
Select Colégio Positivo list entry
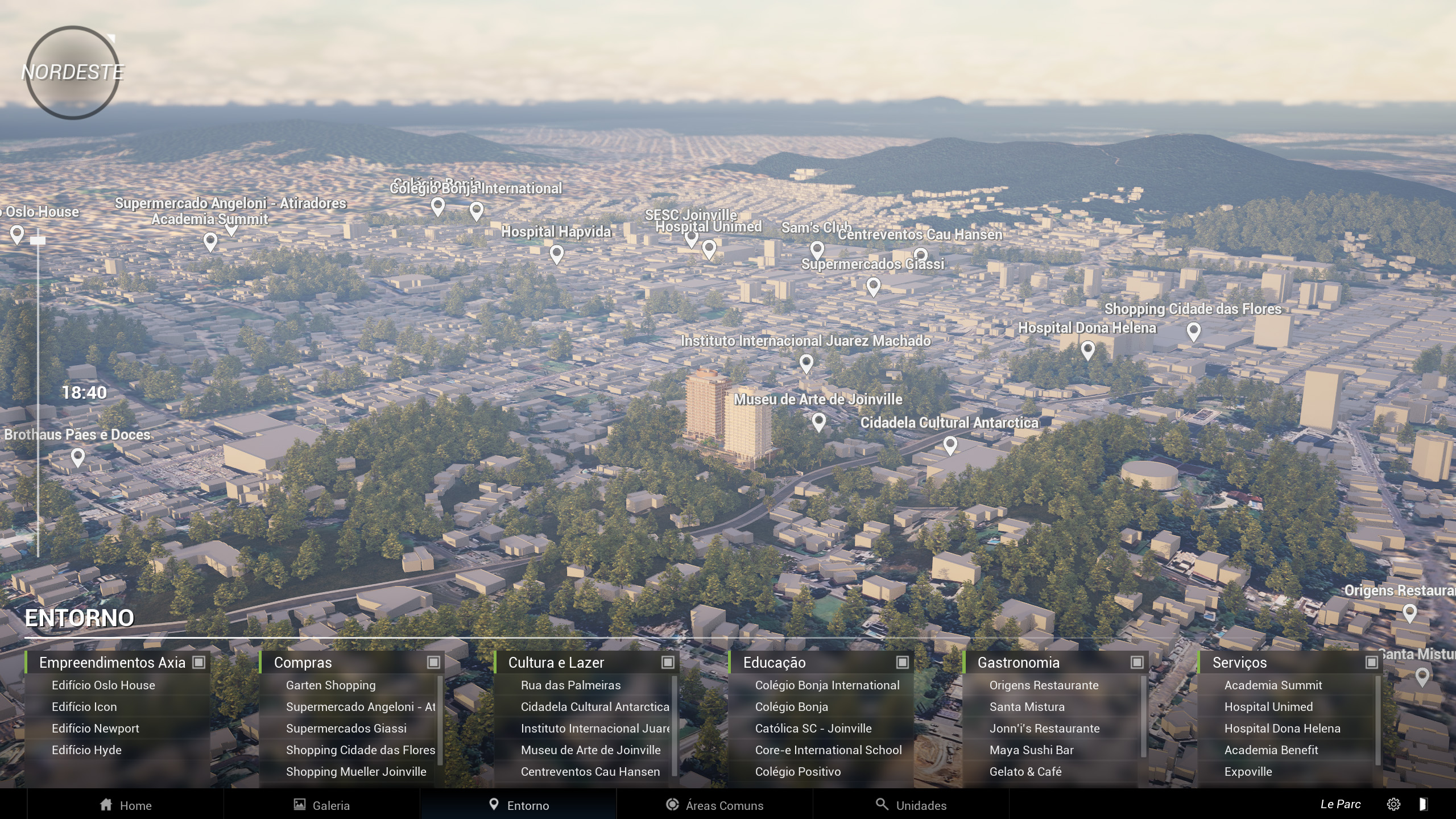(x=821, y=771)
